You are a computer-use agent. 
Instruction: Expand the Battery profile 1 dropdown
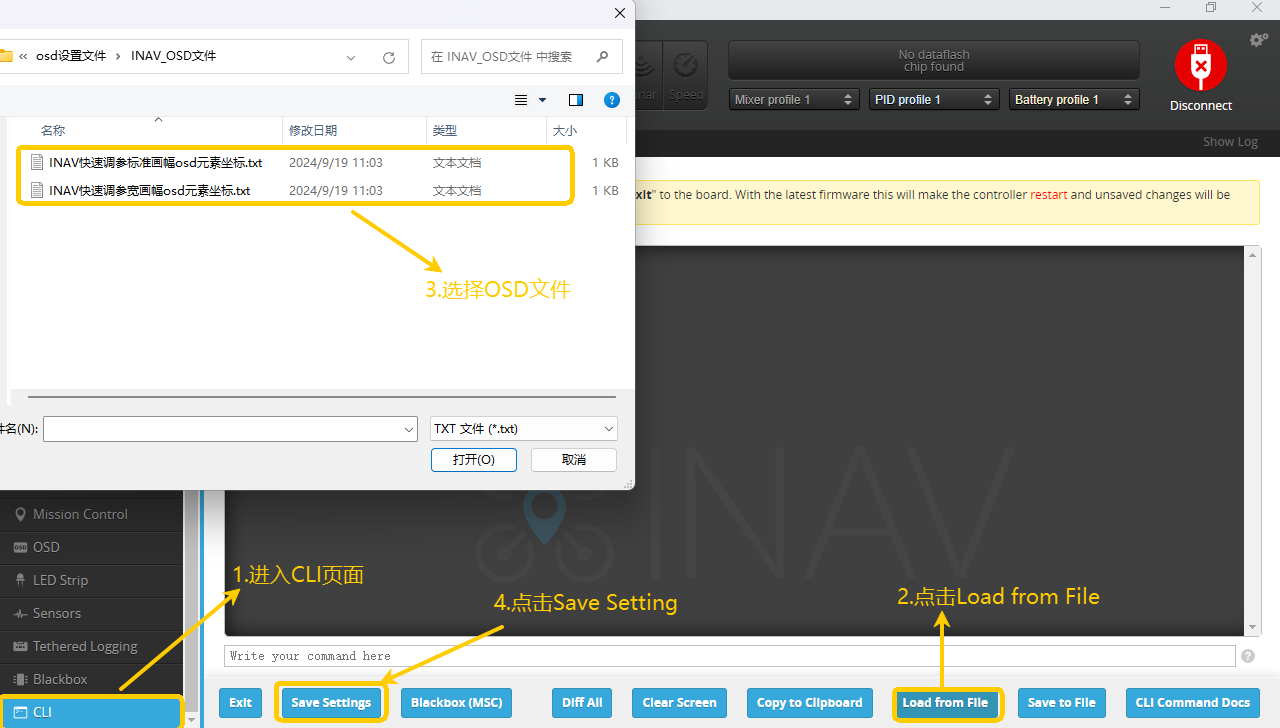(1074, 100)
